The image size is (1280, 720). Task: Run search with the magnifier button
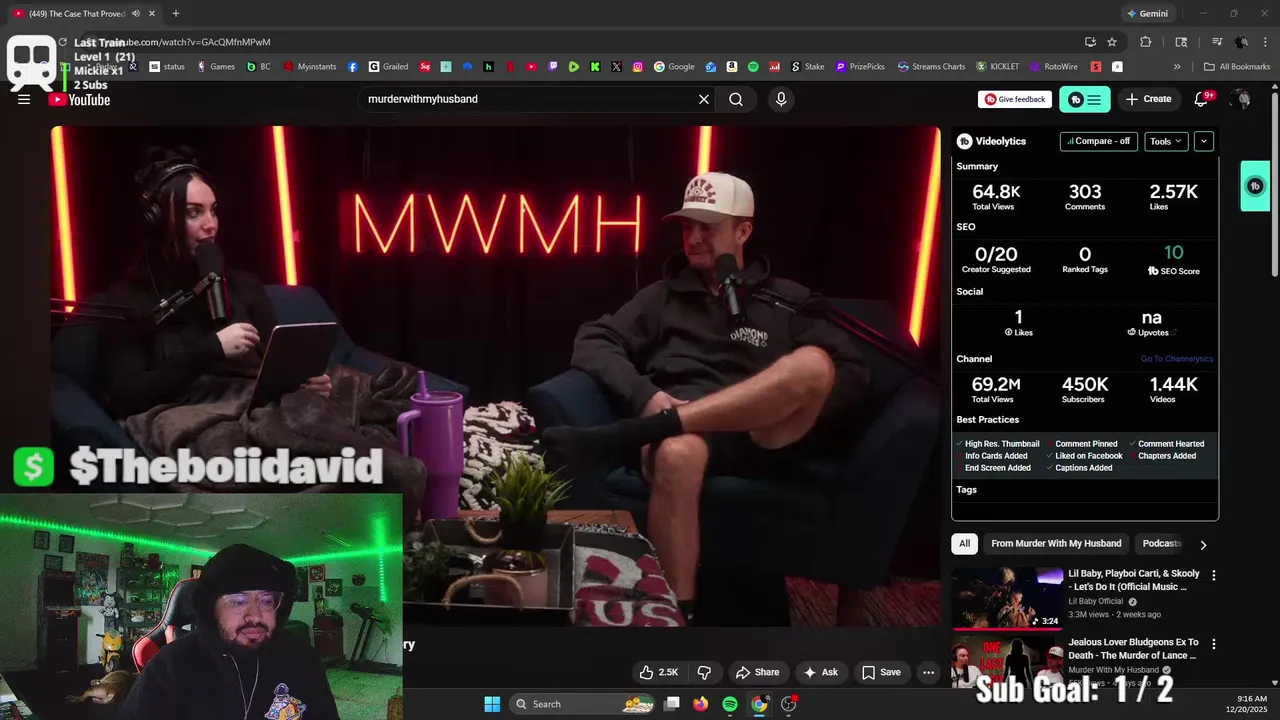[x=736, y=99]
